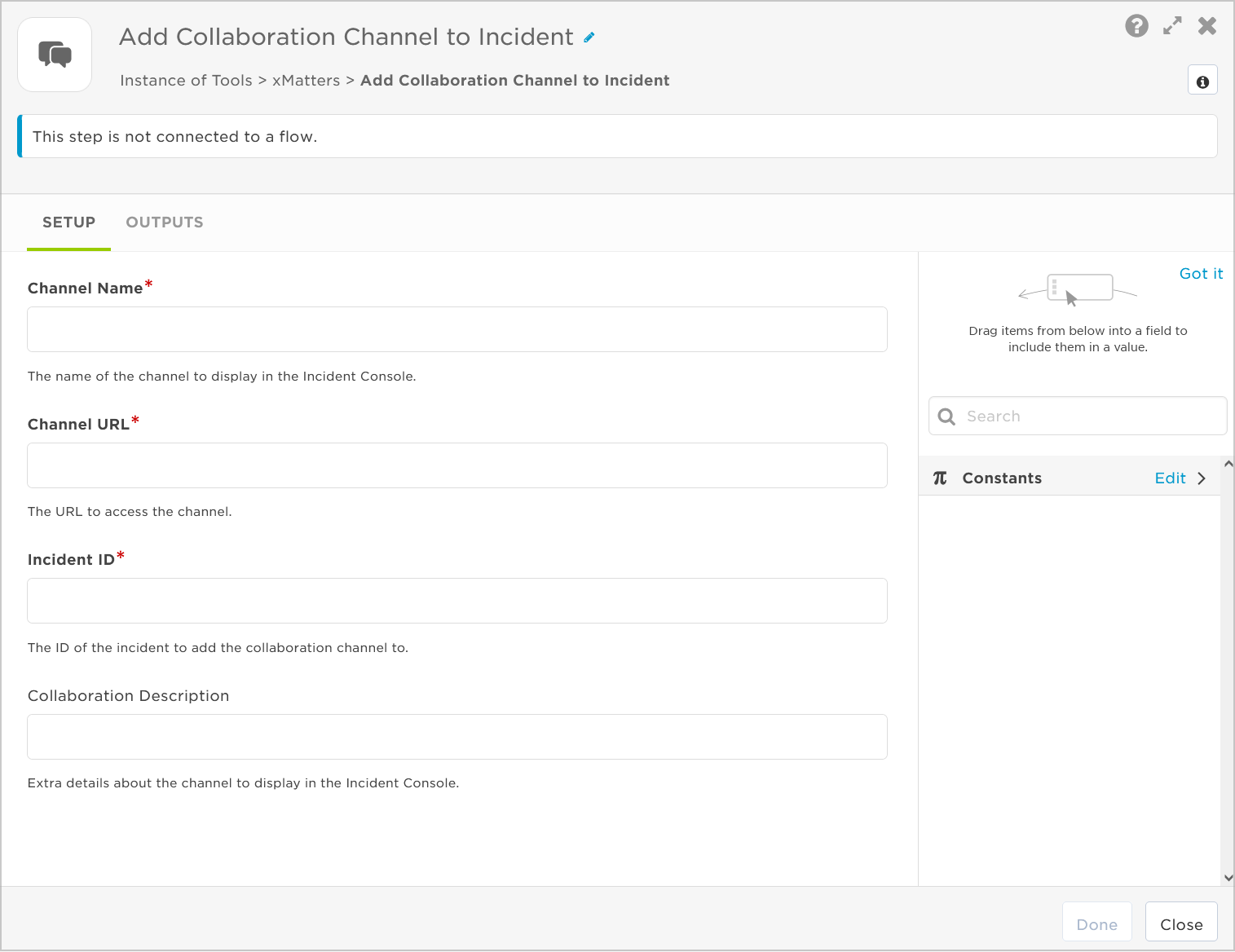The height and width of the screenshot is (952, 1235).
Task: Click the side panel scroll up arrow
Action: point(1228,464)
